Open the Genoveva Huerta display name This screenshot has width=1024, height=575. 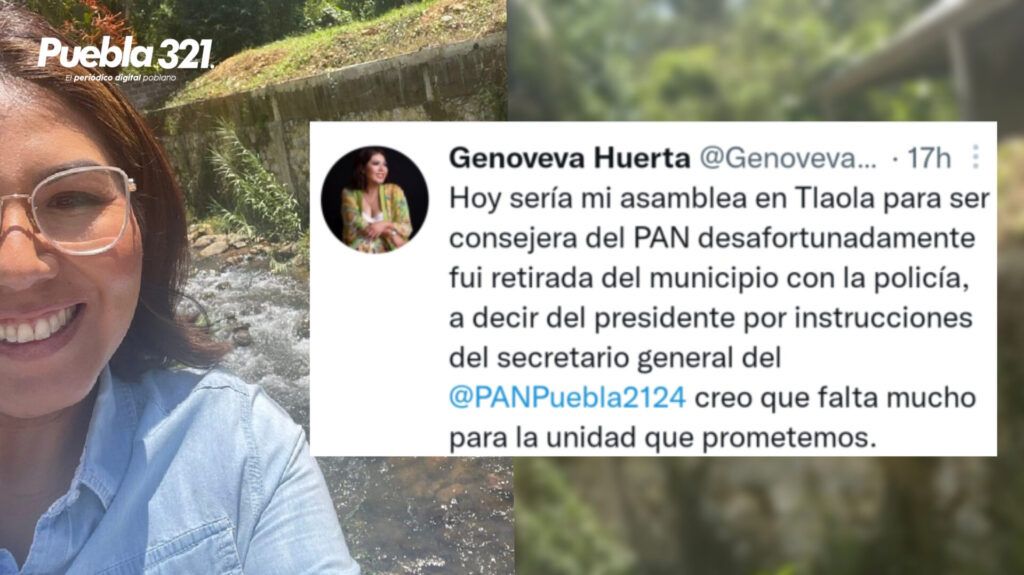pos(569,158)
